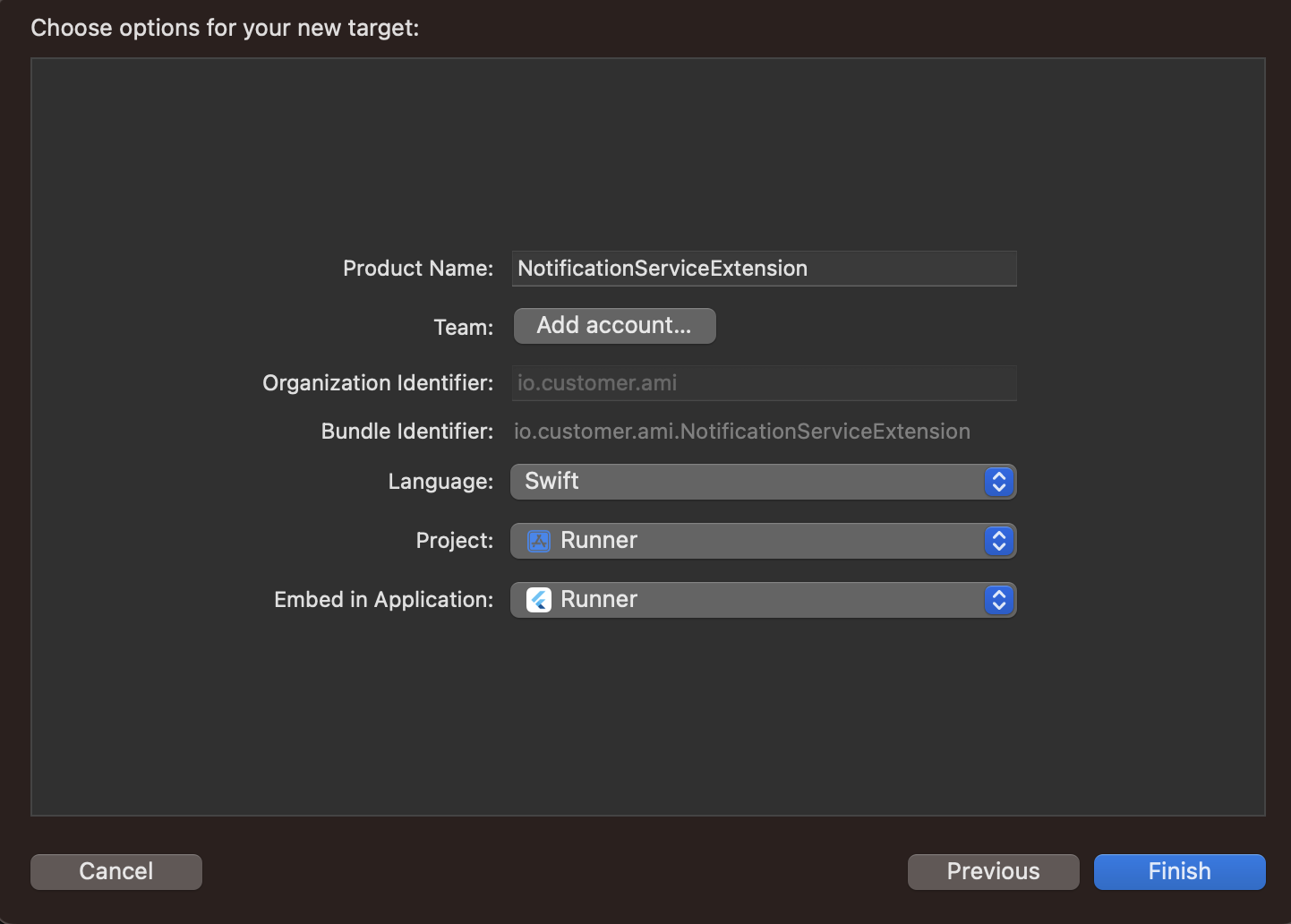
Task: Click the 'Embed in Application:' label
Action: coord(384,600)
